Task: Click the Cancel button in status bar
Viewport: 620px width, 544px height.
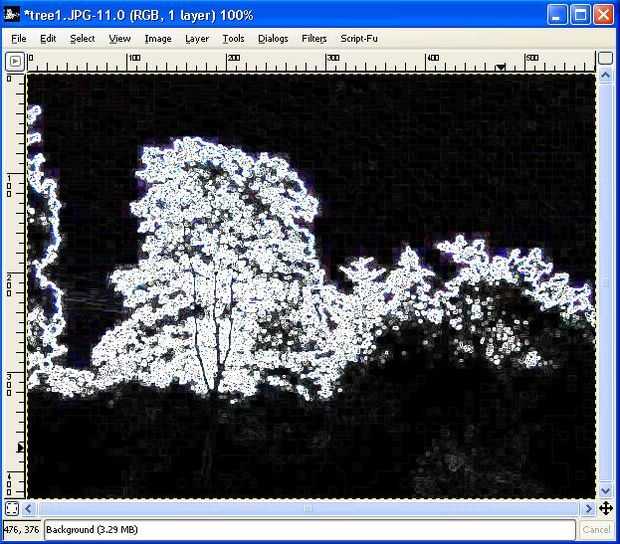Action: pyautogui.click(x=596, y=529)
